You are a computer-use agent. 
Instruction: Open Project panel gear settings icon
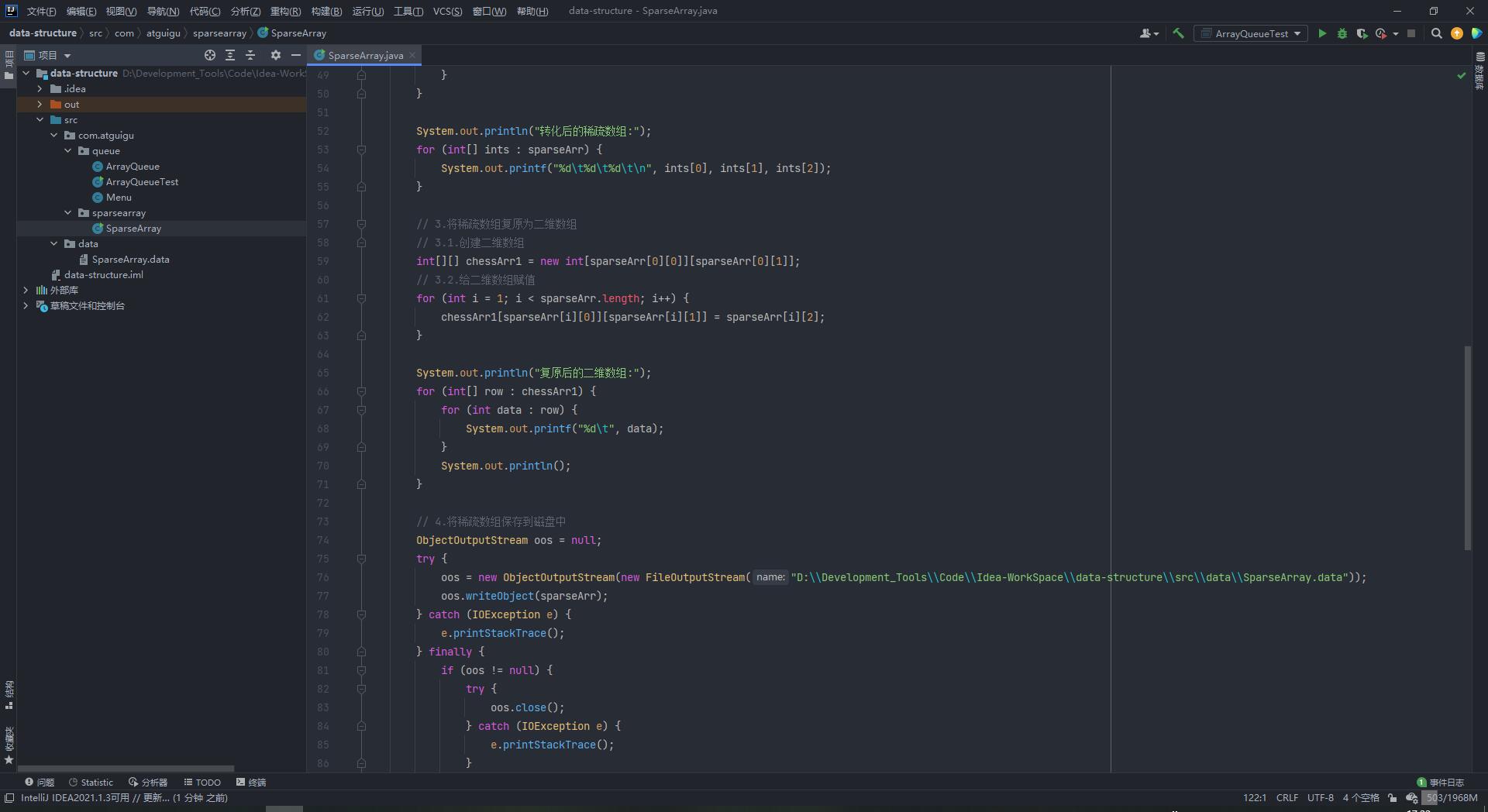[275, 55]
